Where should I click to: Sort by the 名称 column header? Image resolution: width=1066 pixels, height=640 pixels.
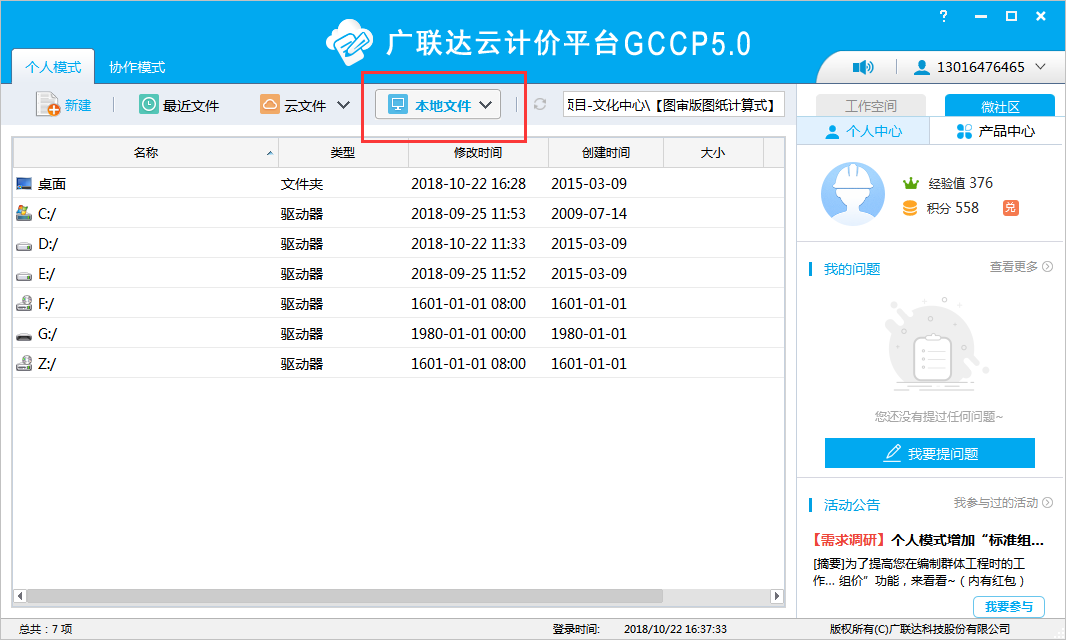coord(145,152)
